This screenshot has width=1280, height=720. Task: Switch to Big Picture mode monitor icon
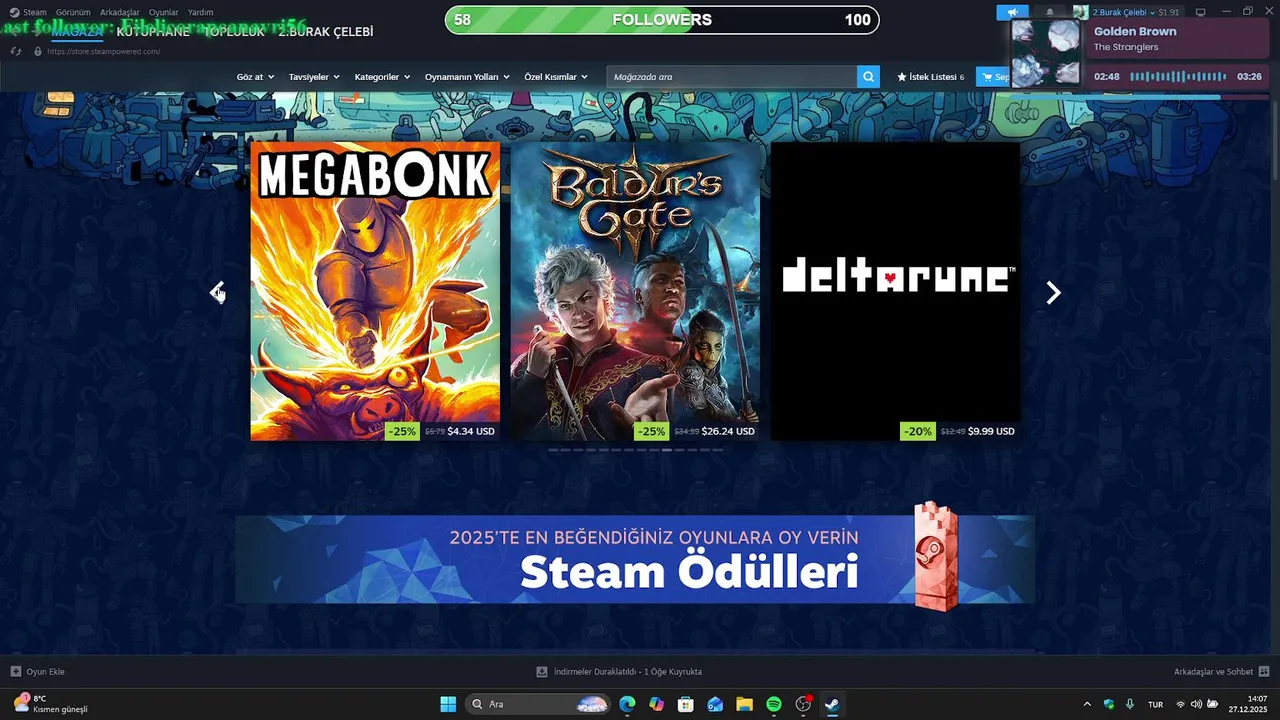(1200, 12)
